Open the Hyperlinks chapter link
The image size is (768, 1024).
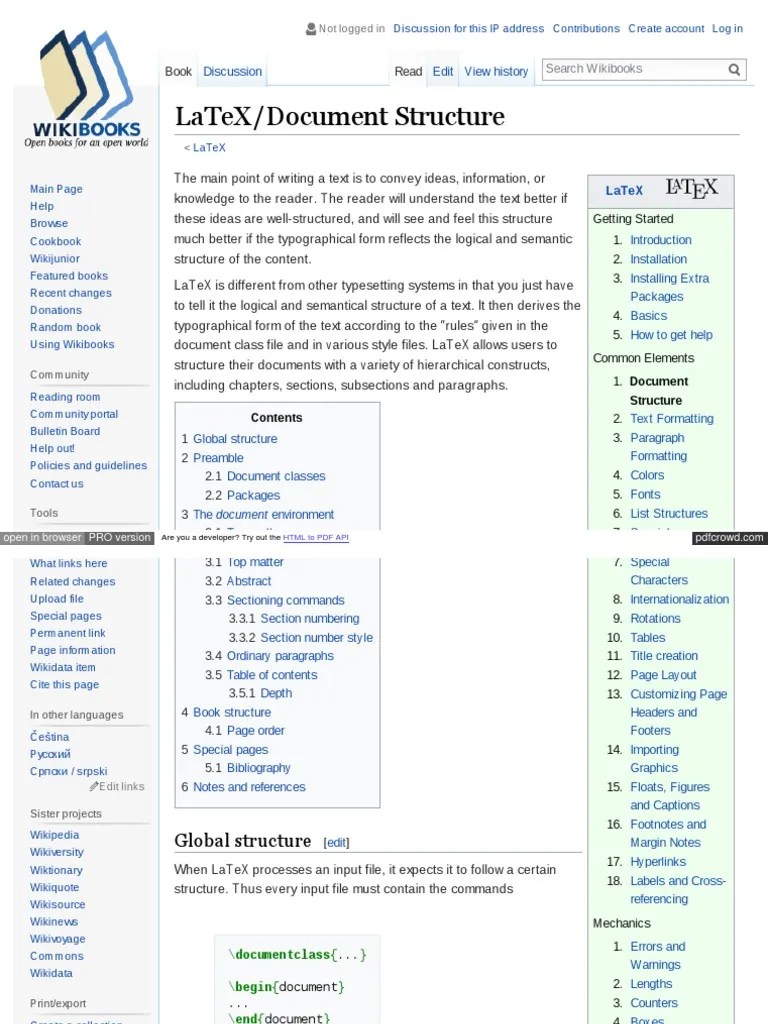tap(658, 862)
